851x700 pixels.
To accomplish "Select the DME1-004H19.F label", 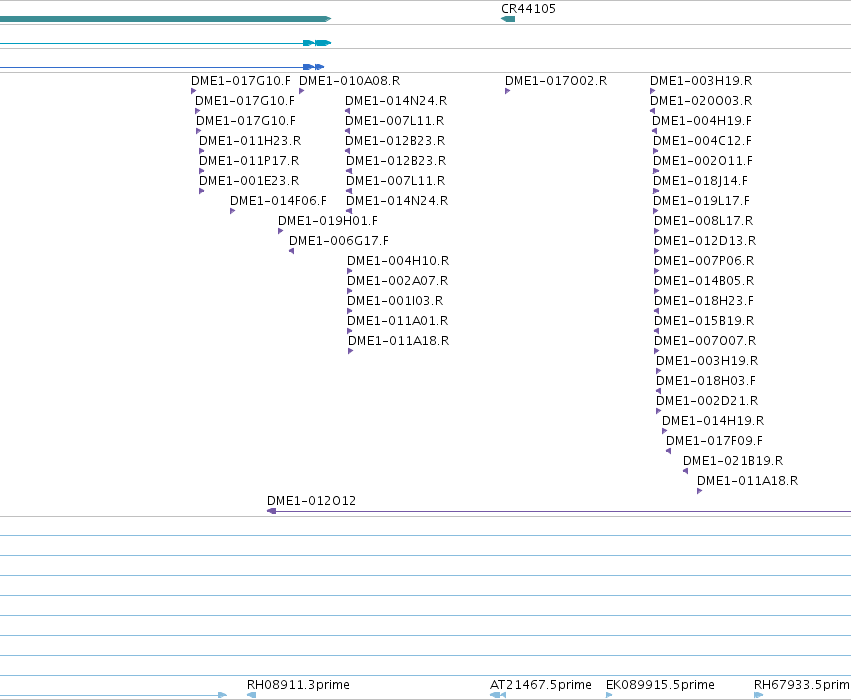I will coord(702,121).
